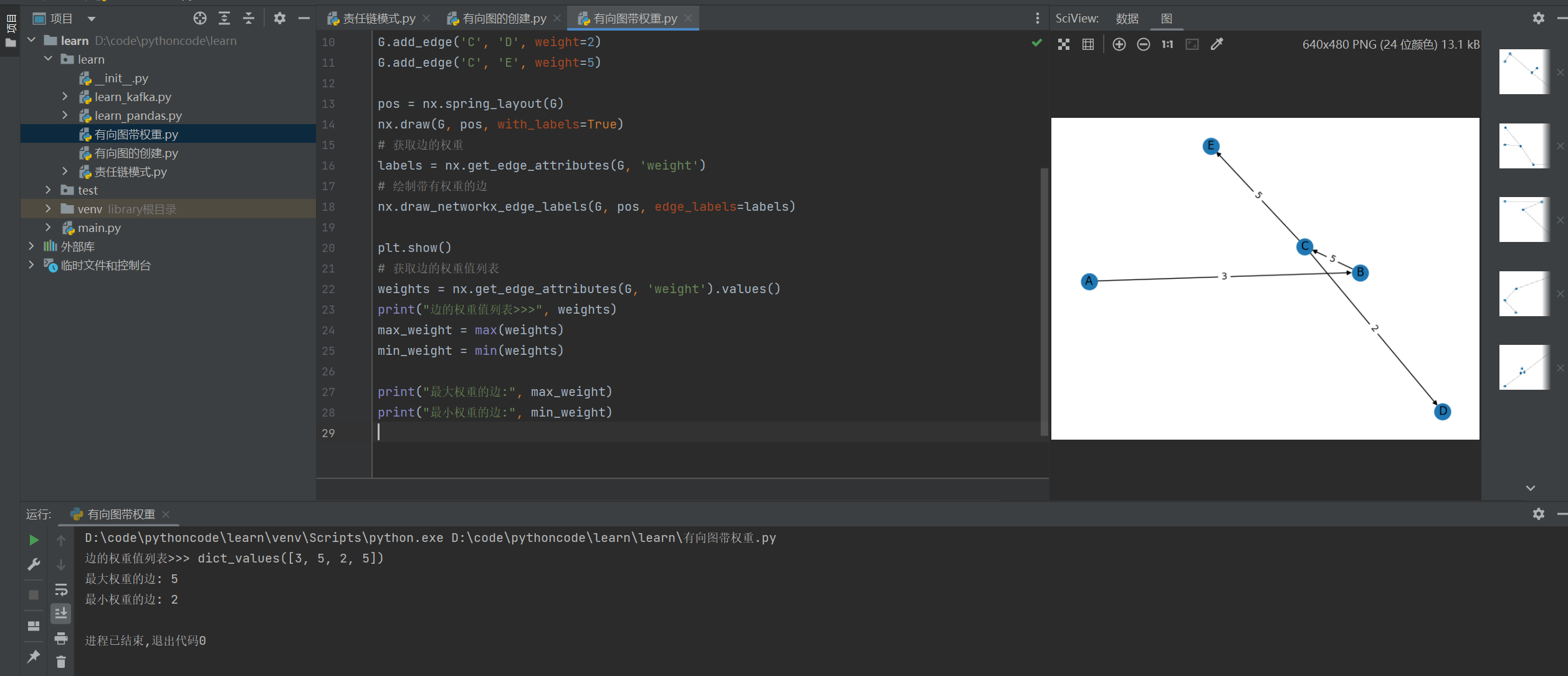Open the project view dropdown arrow
The height and width of the screenshot is (676, 1568).
[x=92, y=19]
